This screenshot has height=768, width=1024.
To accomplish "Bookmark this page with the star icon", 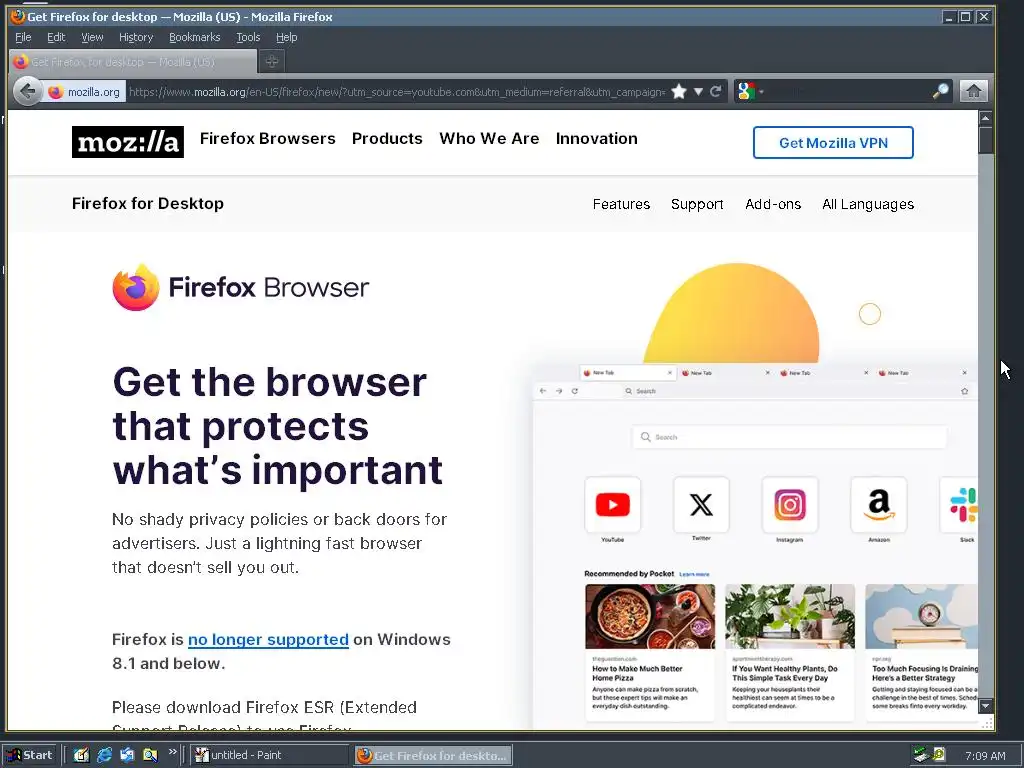I will click(679, 91).
